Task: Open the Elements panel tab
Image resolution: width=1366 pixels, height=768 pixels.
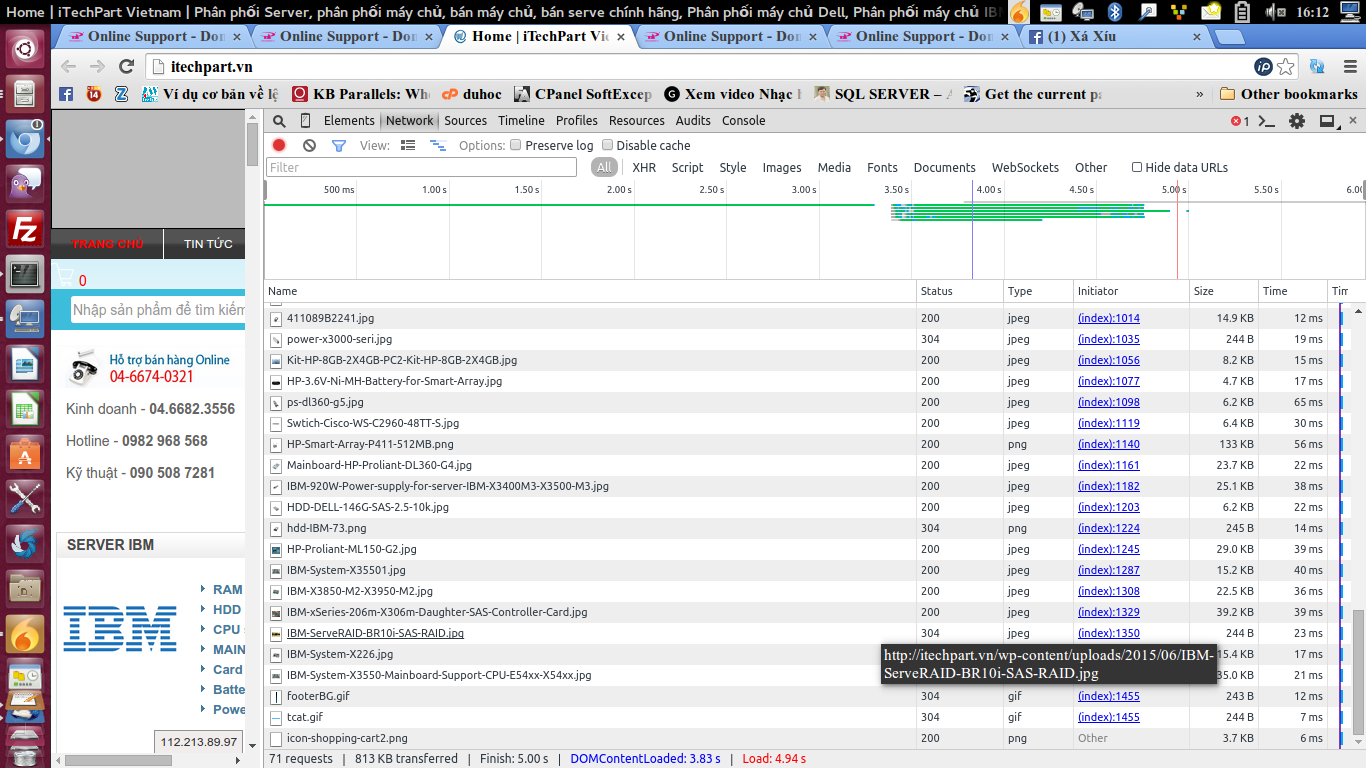Action: point(349,120)
